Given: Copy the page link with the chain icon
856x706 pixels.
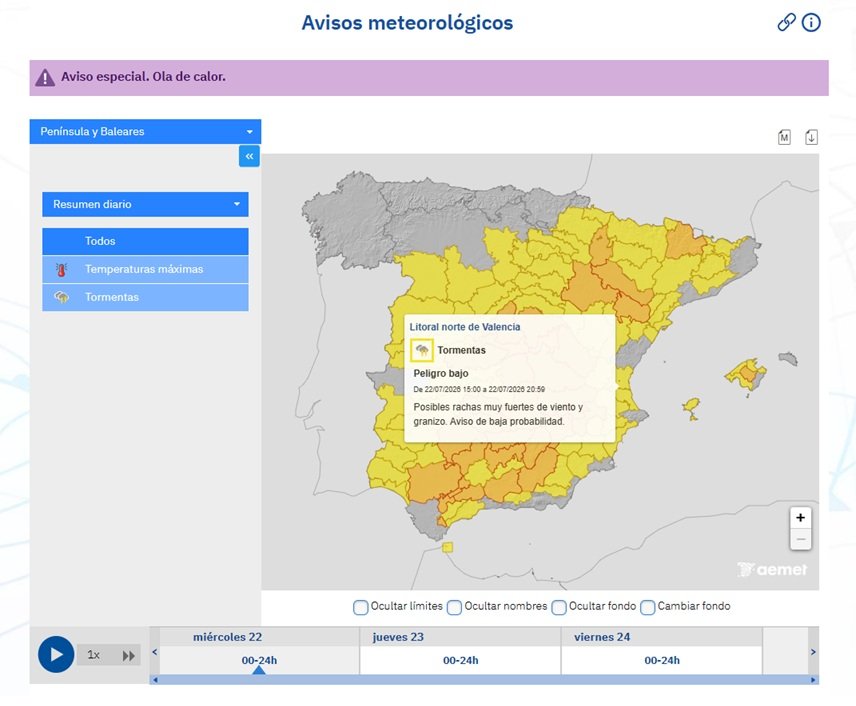Looking at the screenshot, I should coord(786,22).
